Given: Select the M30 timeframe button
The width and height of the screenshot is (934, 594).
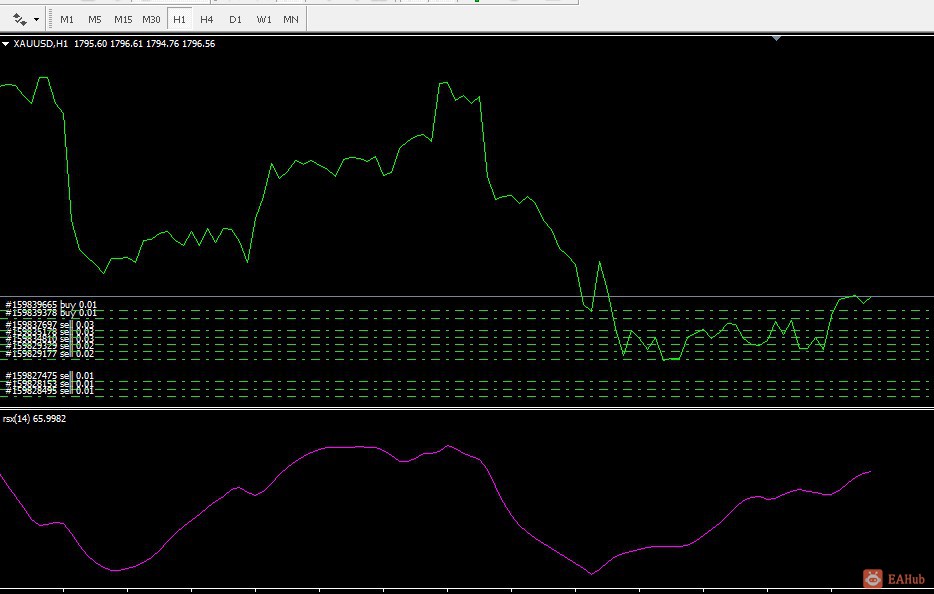Looking at the screenshot, I should point(151,20).
